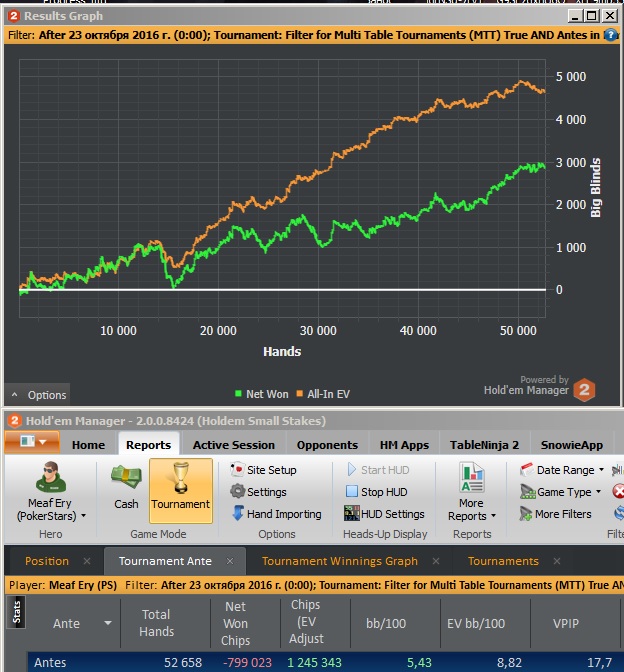Select Tournament game mode trophy

pos(180,490)
